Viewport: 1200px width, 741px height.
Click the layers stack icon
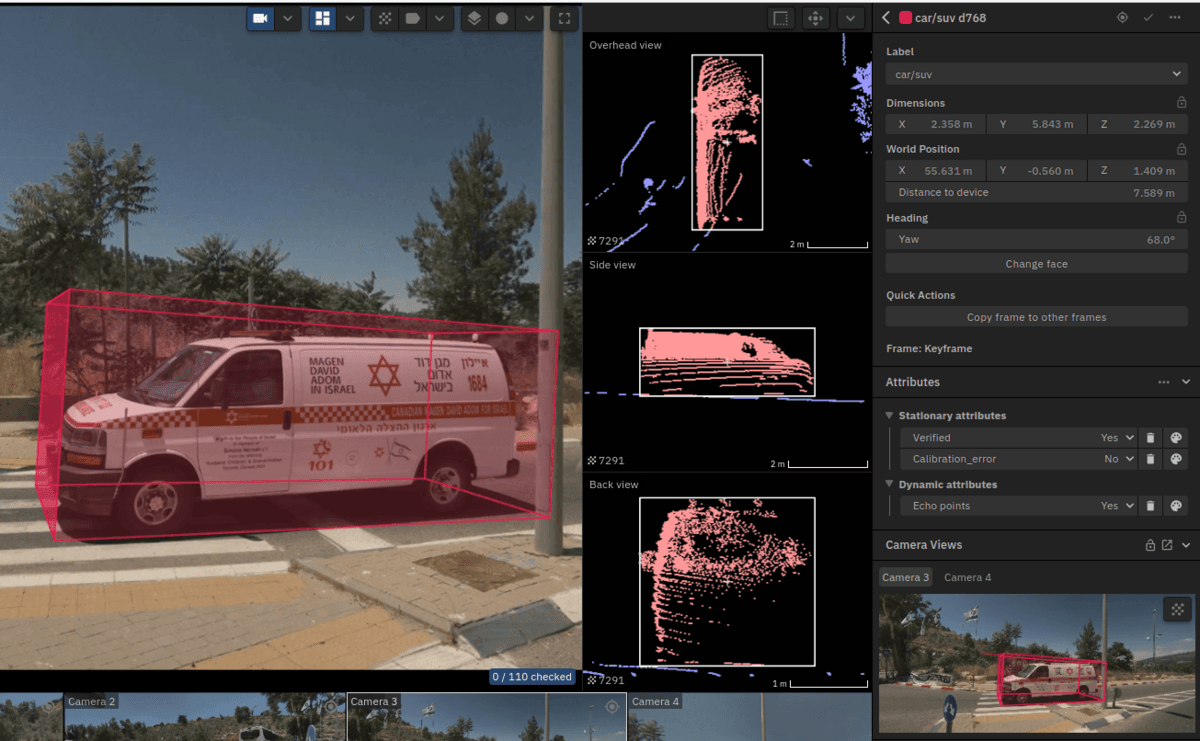474,18
